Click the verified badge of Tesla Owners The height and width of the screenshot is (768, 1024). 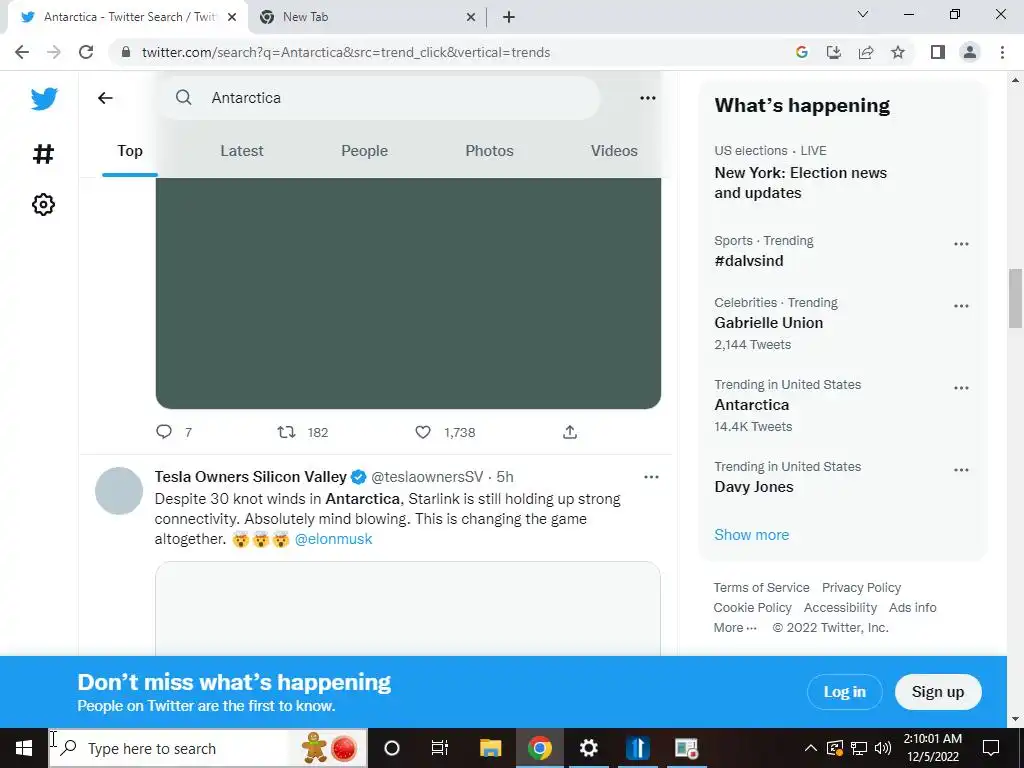(359, 477)
